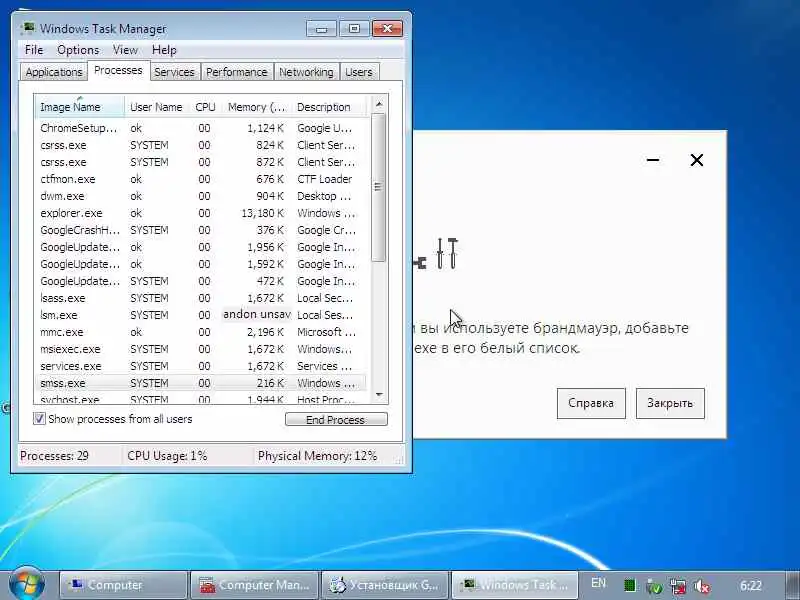Switch to the Networking tab
The image size is (800, 600).
pyautogui.click(x=306, y=72)
